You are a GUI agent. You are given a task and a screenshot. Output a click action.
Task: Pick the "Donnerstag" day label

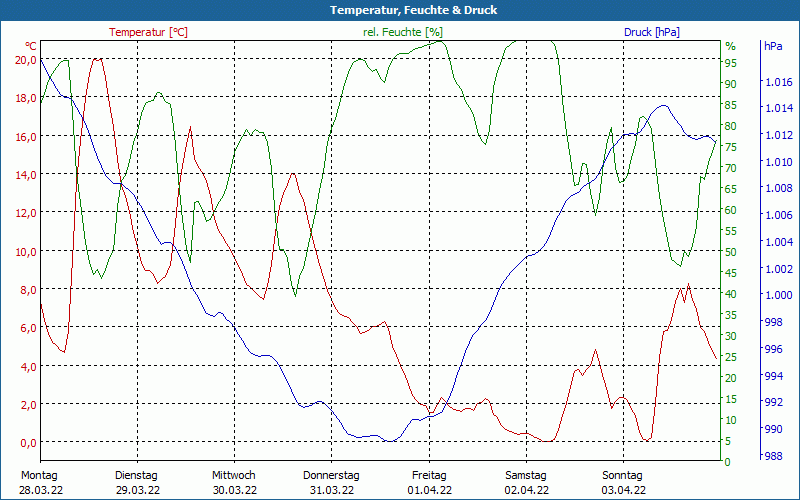331,475
